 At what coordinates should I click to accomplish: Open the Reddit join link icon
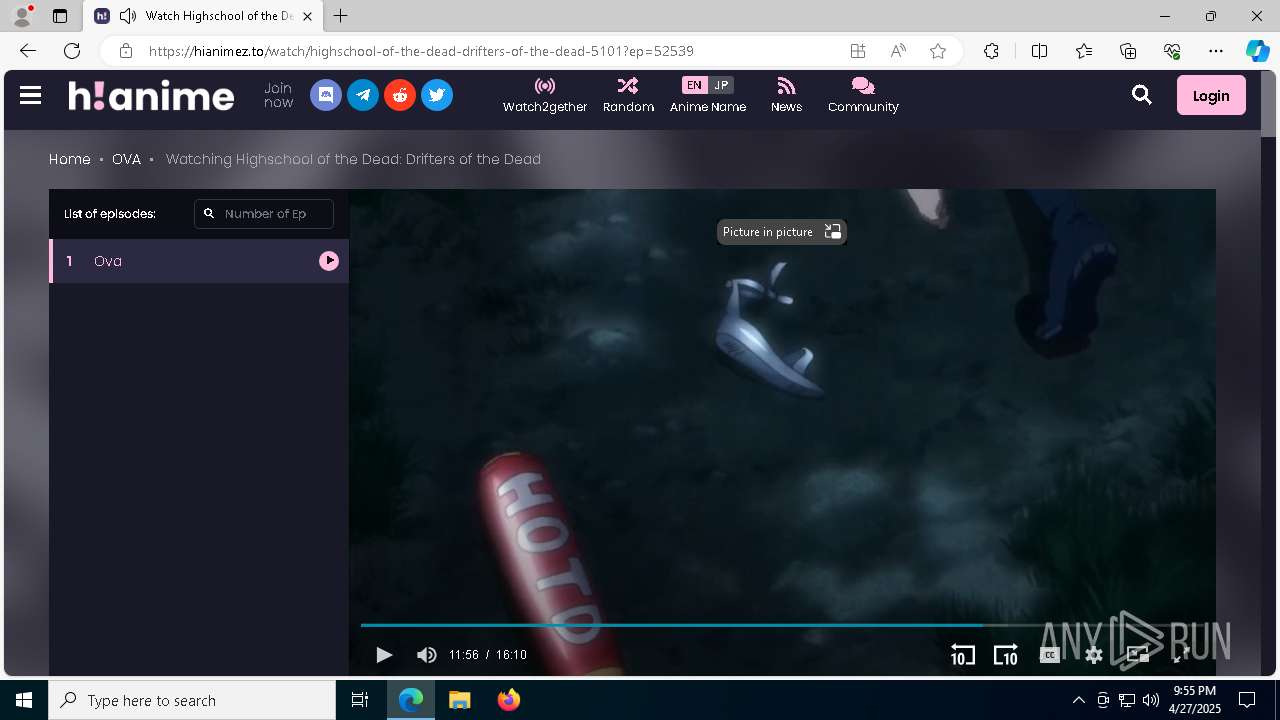400,95
